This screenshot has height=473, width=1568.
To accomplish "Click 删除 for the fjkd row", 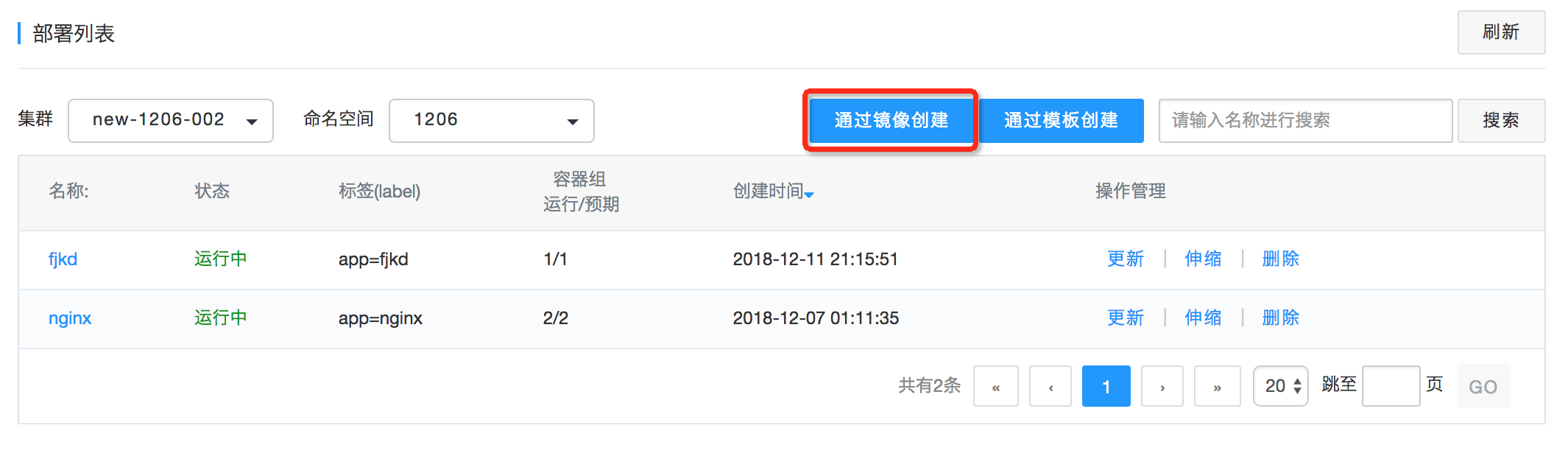I will click(1280, 259).
